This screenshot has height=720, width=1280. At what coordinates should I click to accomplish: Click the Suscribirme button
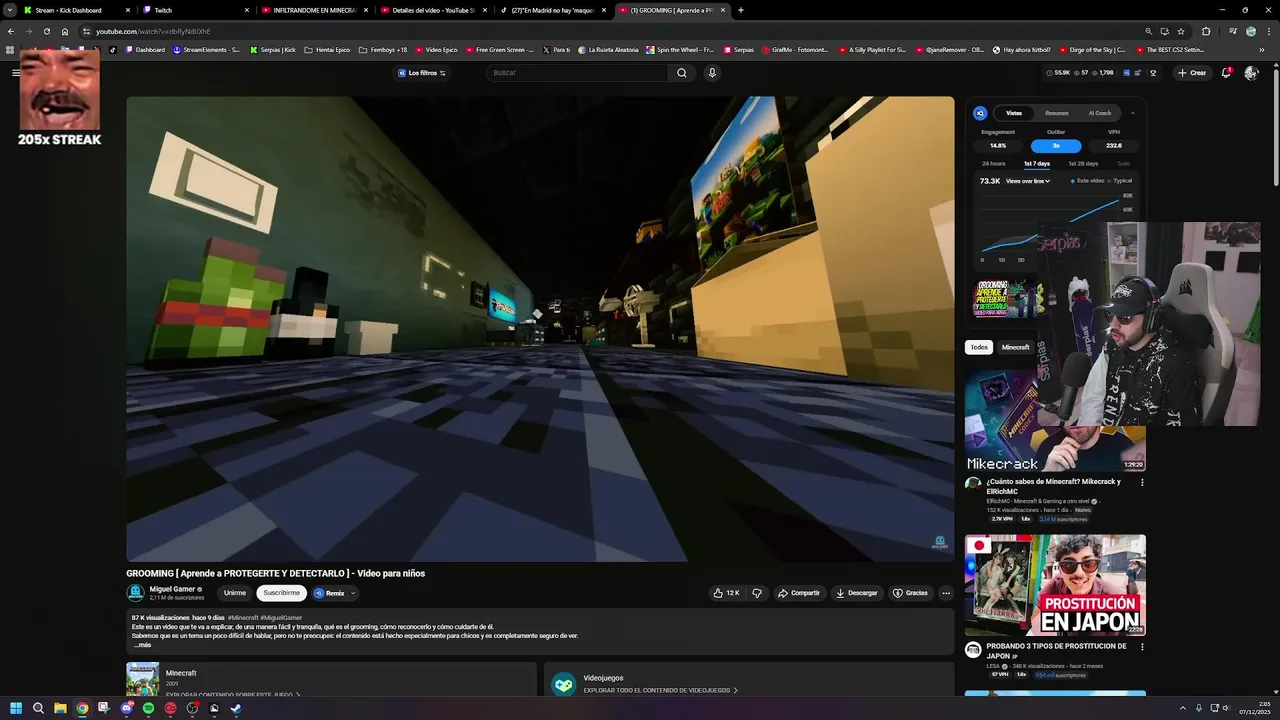coord(281,593)
